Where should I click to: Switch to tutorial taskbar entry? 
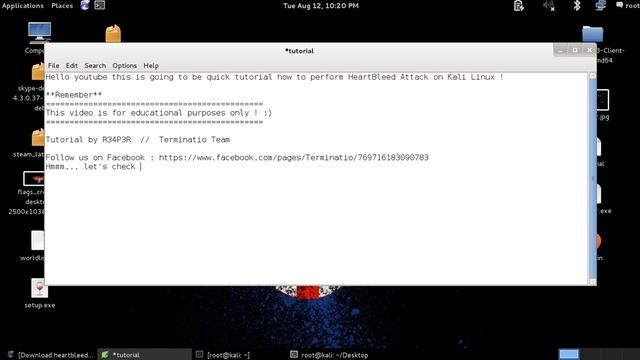(144, 355)
